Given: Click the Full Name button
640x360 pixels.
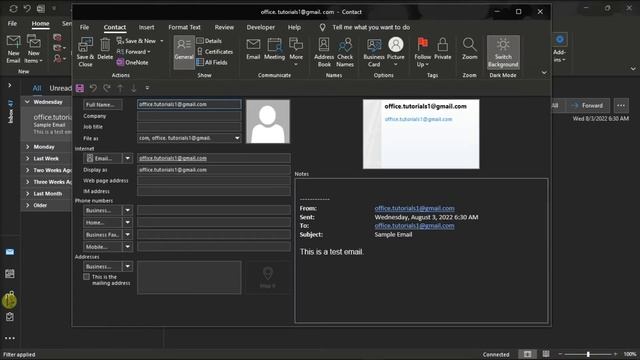Looking at the screenshot, I should tap(102, 104).
